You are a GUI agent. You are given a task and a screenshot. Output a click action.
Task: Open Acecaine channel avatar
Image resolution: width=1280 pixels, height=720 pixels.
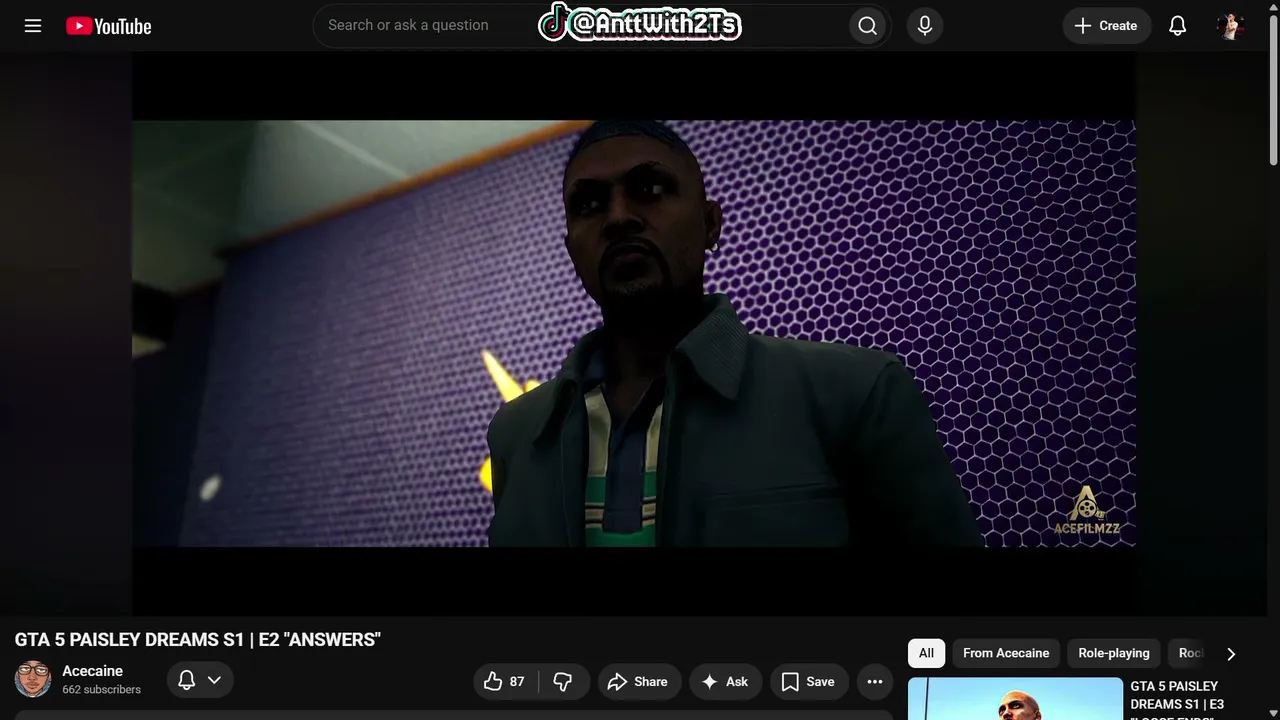pos(33,679)
